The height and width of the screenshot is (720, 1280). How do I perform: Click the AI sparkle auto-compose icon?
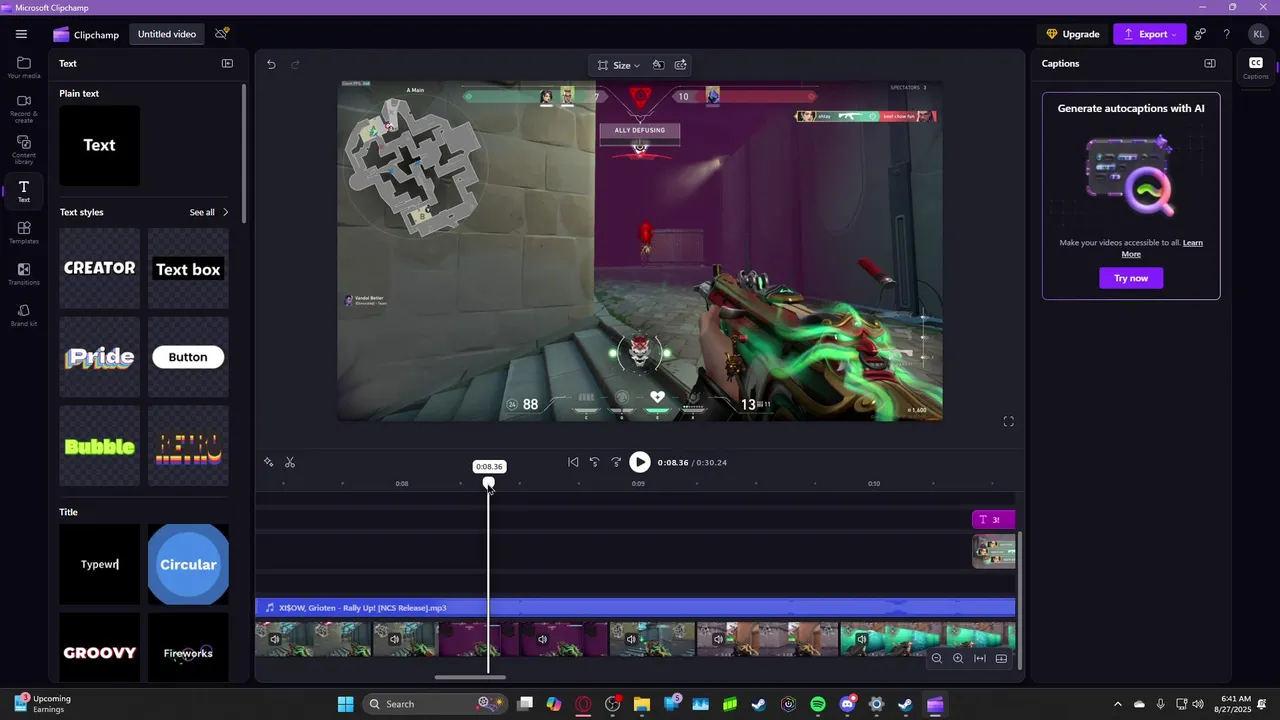tap(268, 462)
